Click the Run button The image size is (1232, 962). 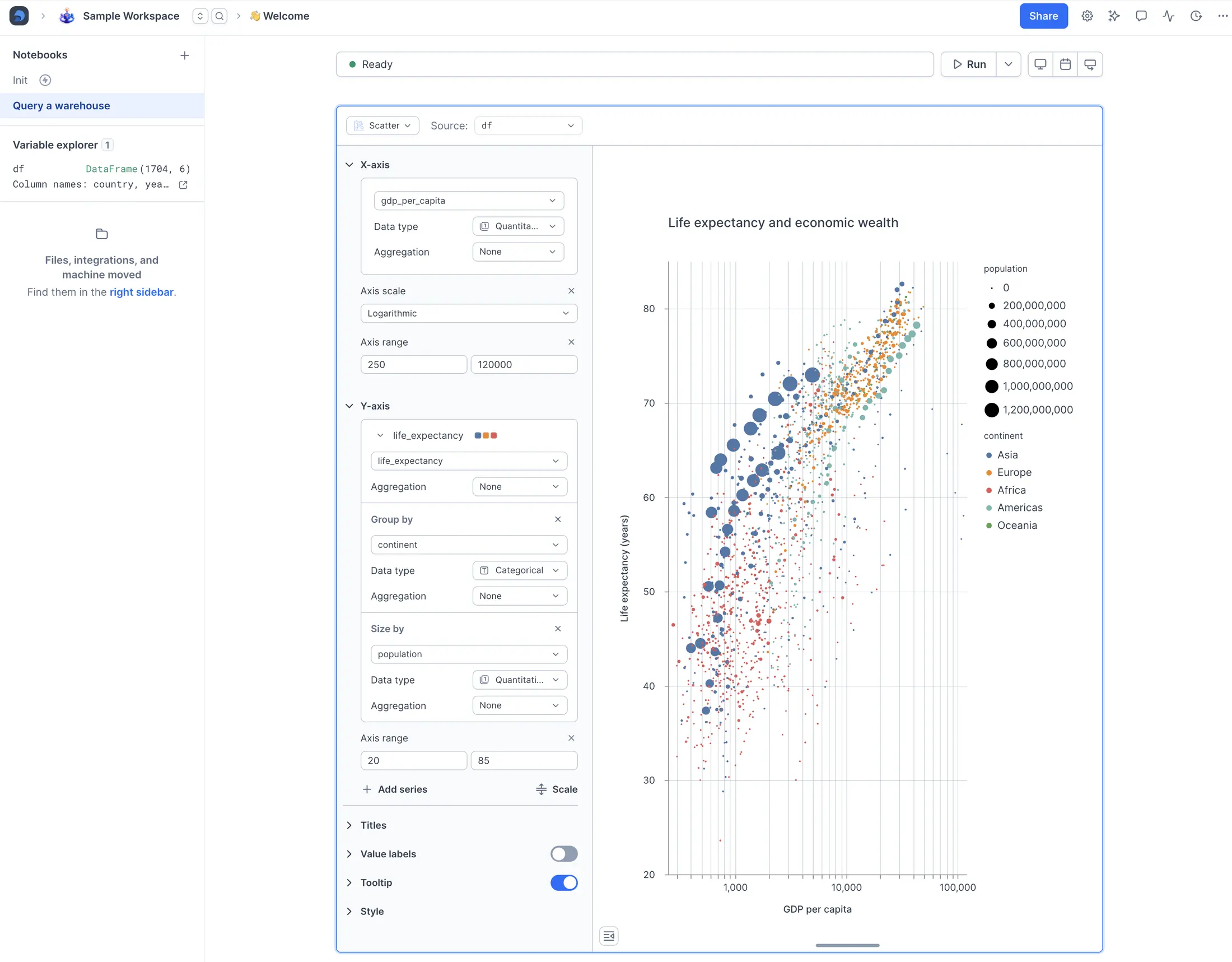click(x=969, y=64)
